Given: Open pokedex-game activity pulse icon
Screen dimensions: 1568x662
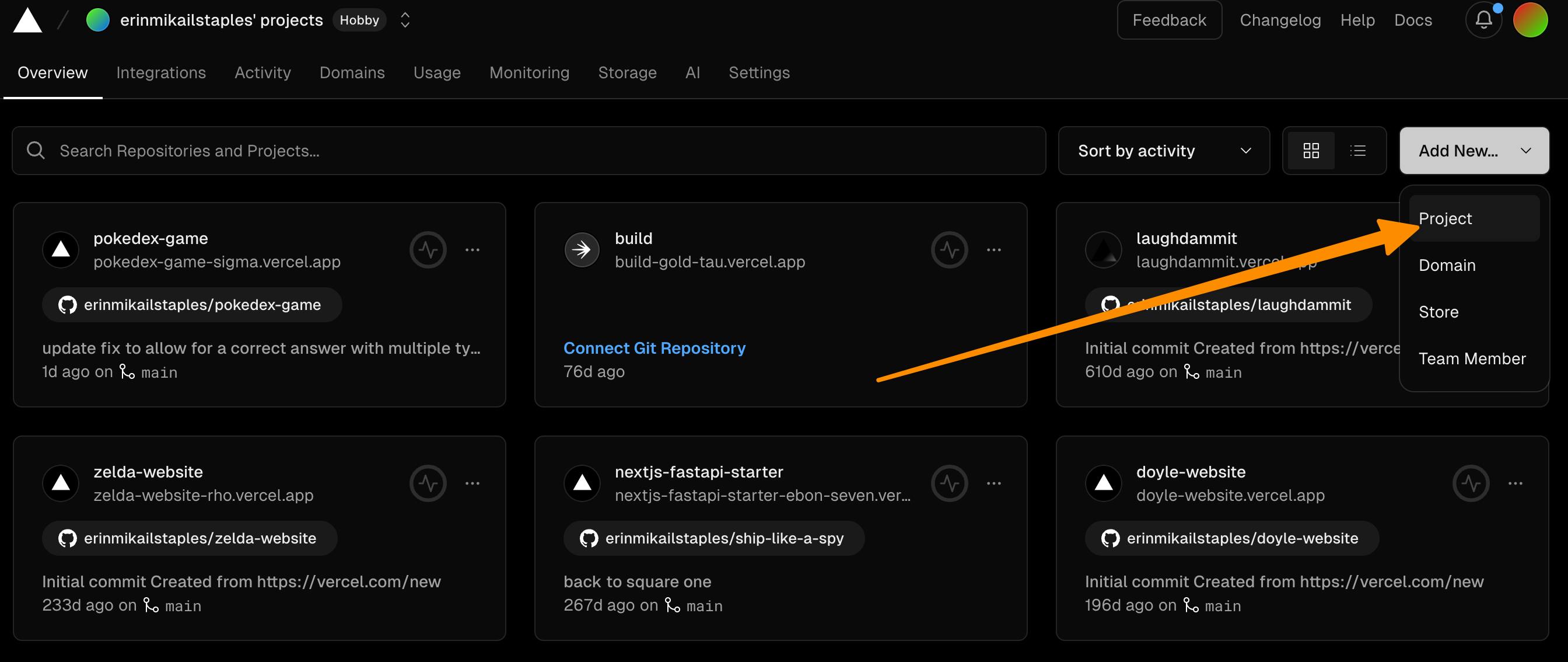Looking at the screenshot, I should point(428,250).
